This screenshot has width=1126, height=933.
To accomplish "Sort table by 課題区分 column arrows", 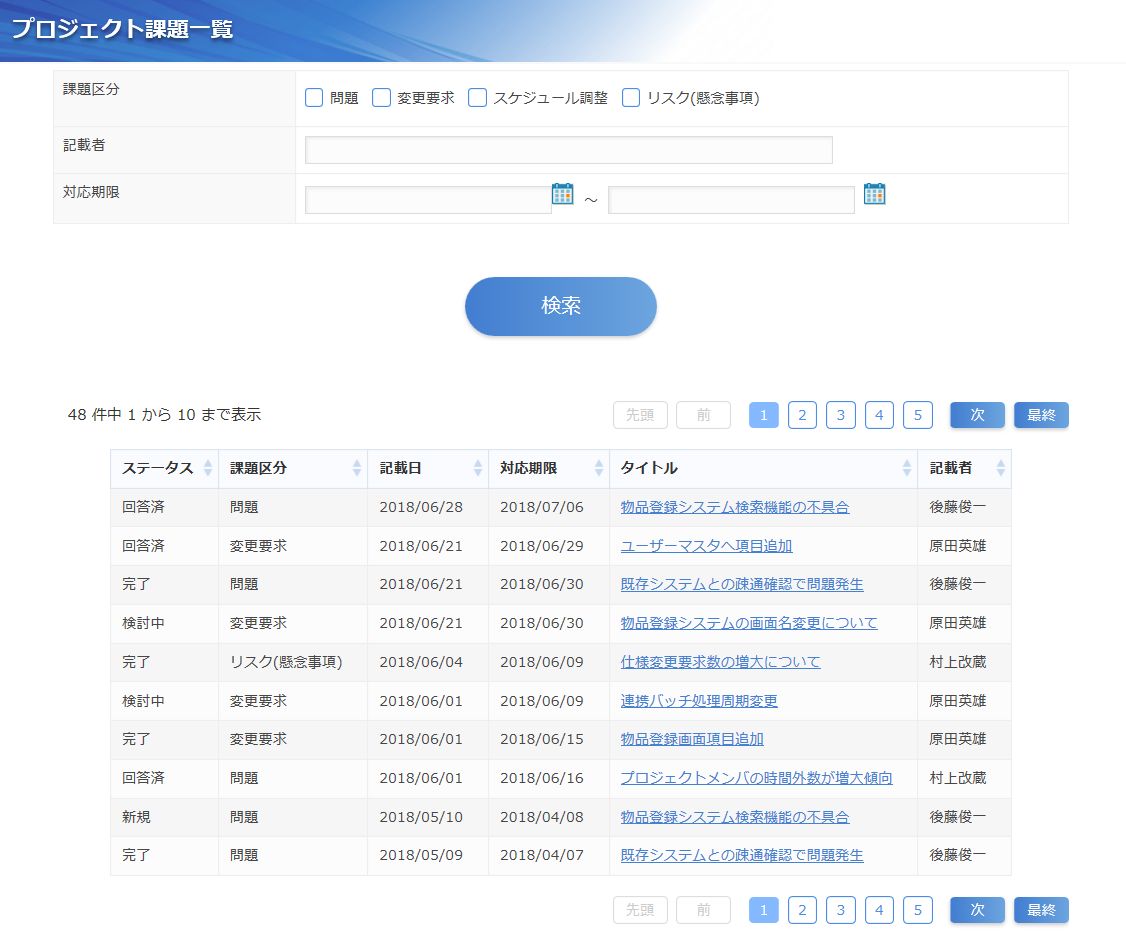I will pyautogui.click(x=357, y=468).
